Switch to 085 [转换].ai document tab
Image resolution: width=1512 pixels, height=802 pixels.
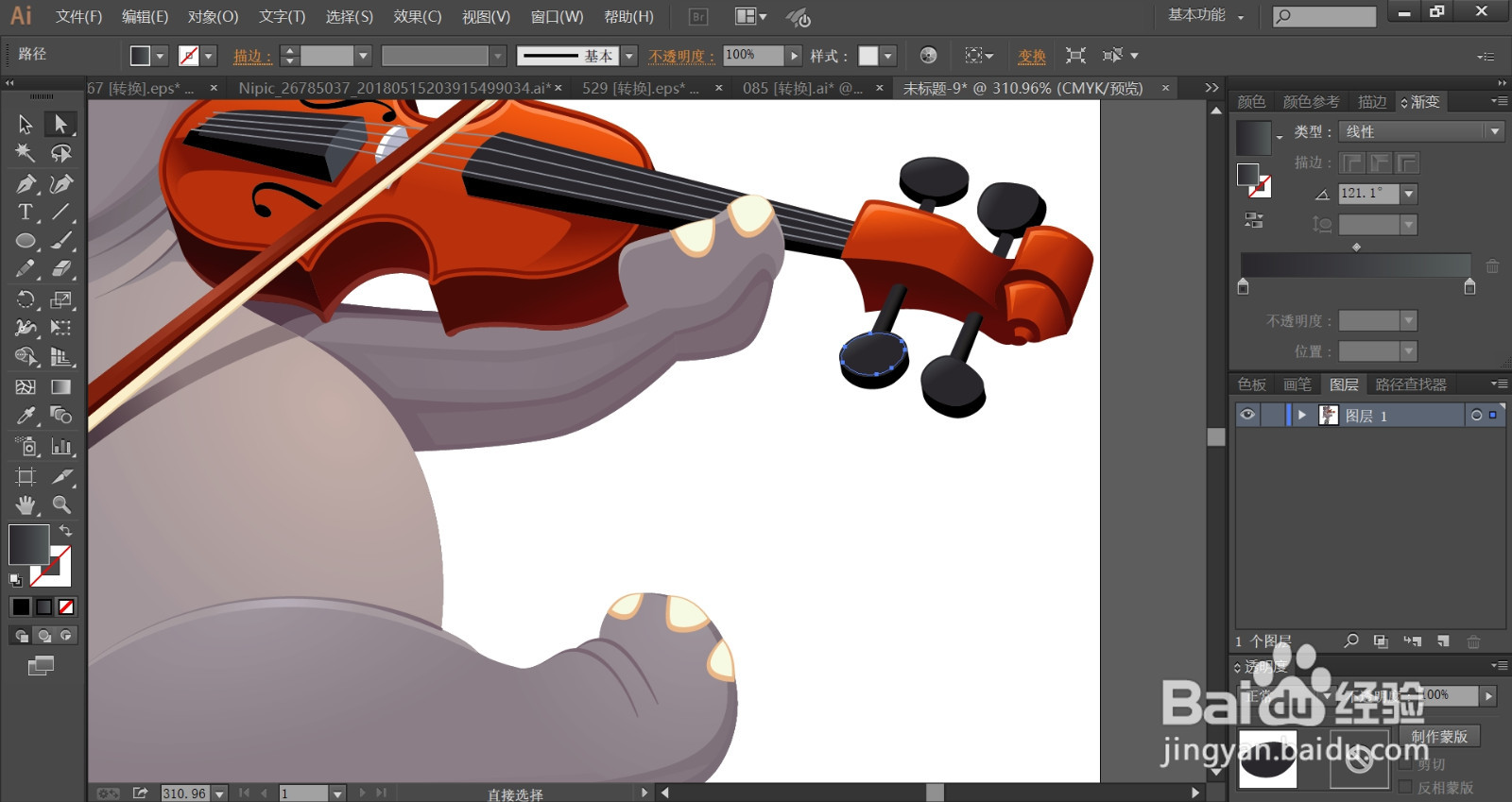pos(802,88)
